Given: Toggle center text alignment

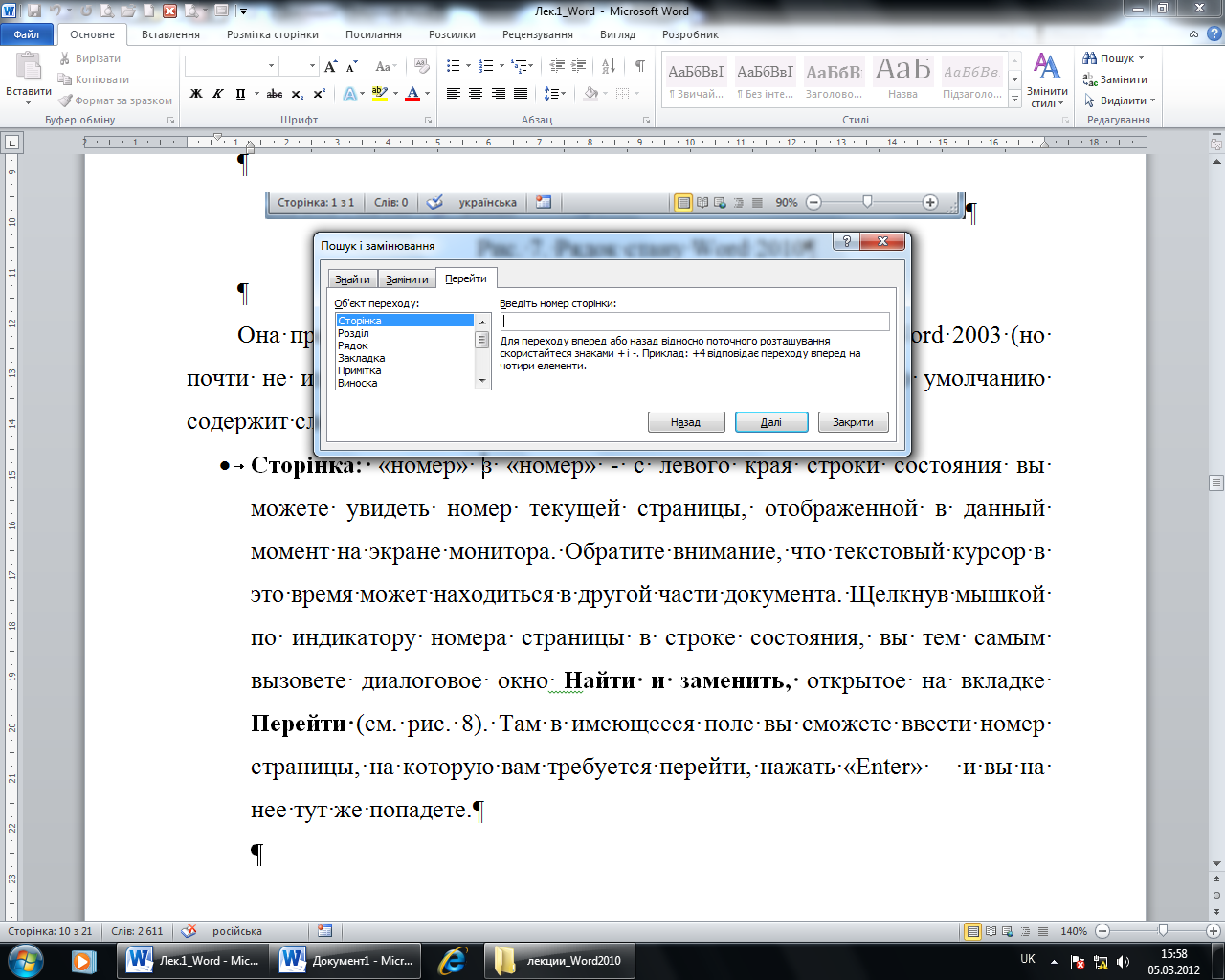Looking at the screenshot, I should [476, 93].
